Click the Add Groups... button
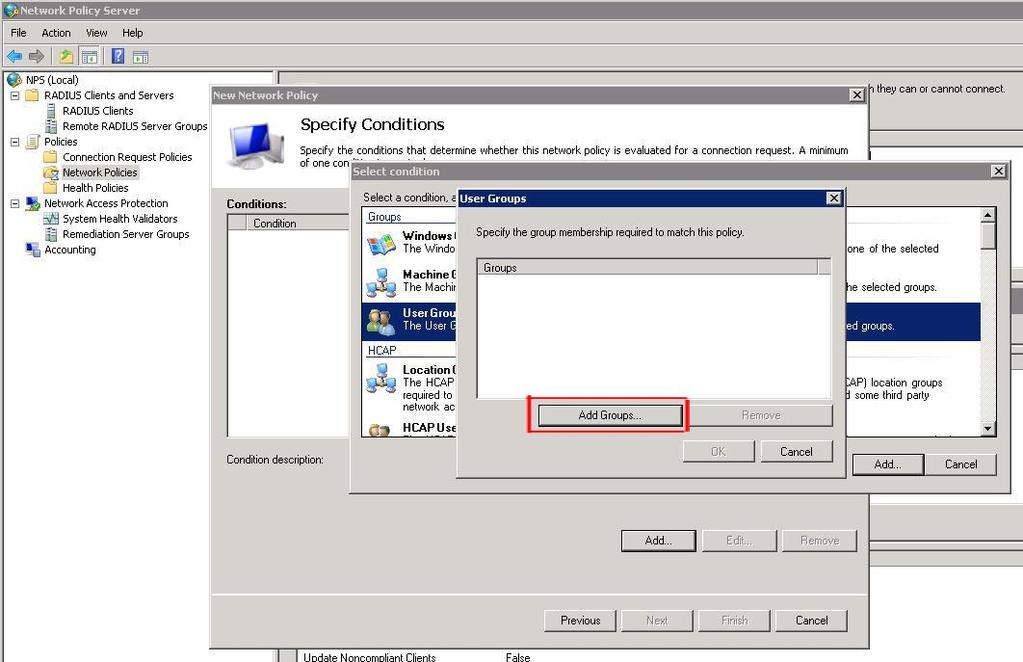This screenshot has height=662, width=1023. (610, 415)
